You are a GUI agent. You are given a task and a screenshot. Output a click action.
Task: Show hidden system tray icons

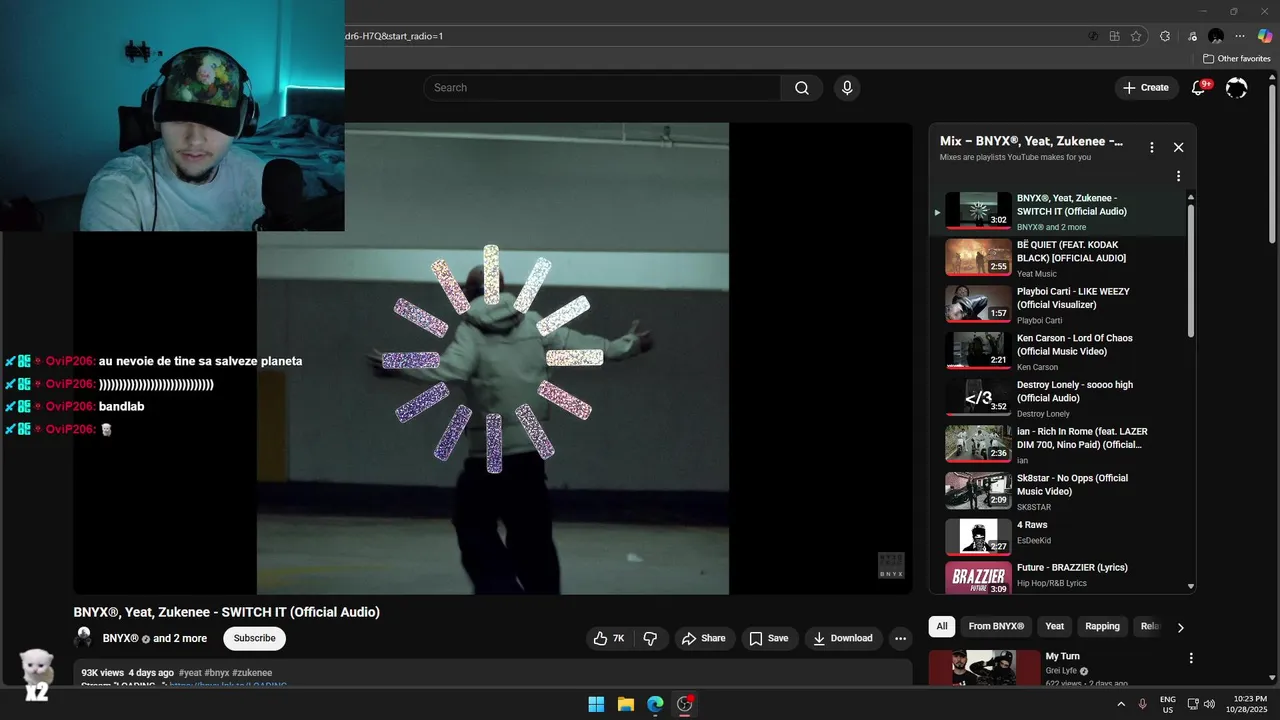coord(1121,704)
